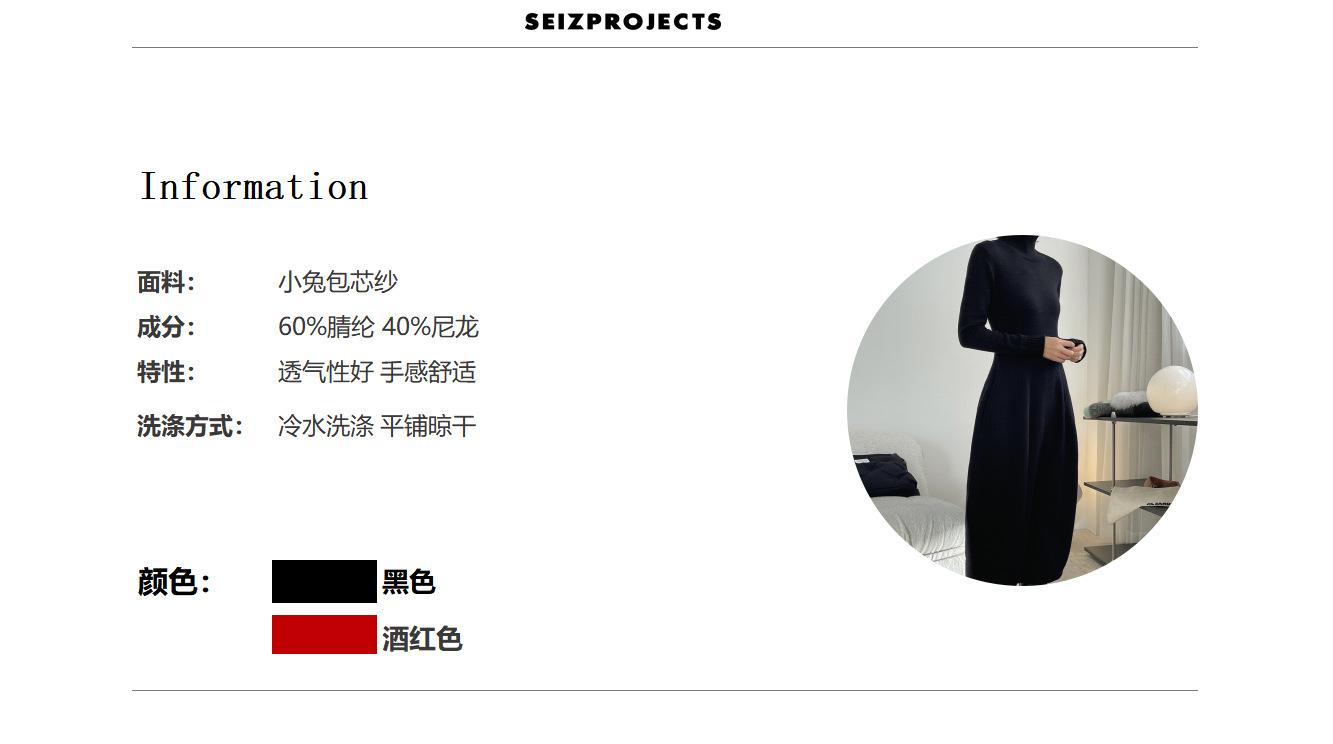The height and width of the screenshot is (744, 1333).
Task: Select the 颜色 color label
Action: coord(174,582)
